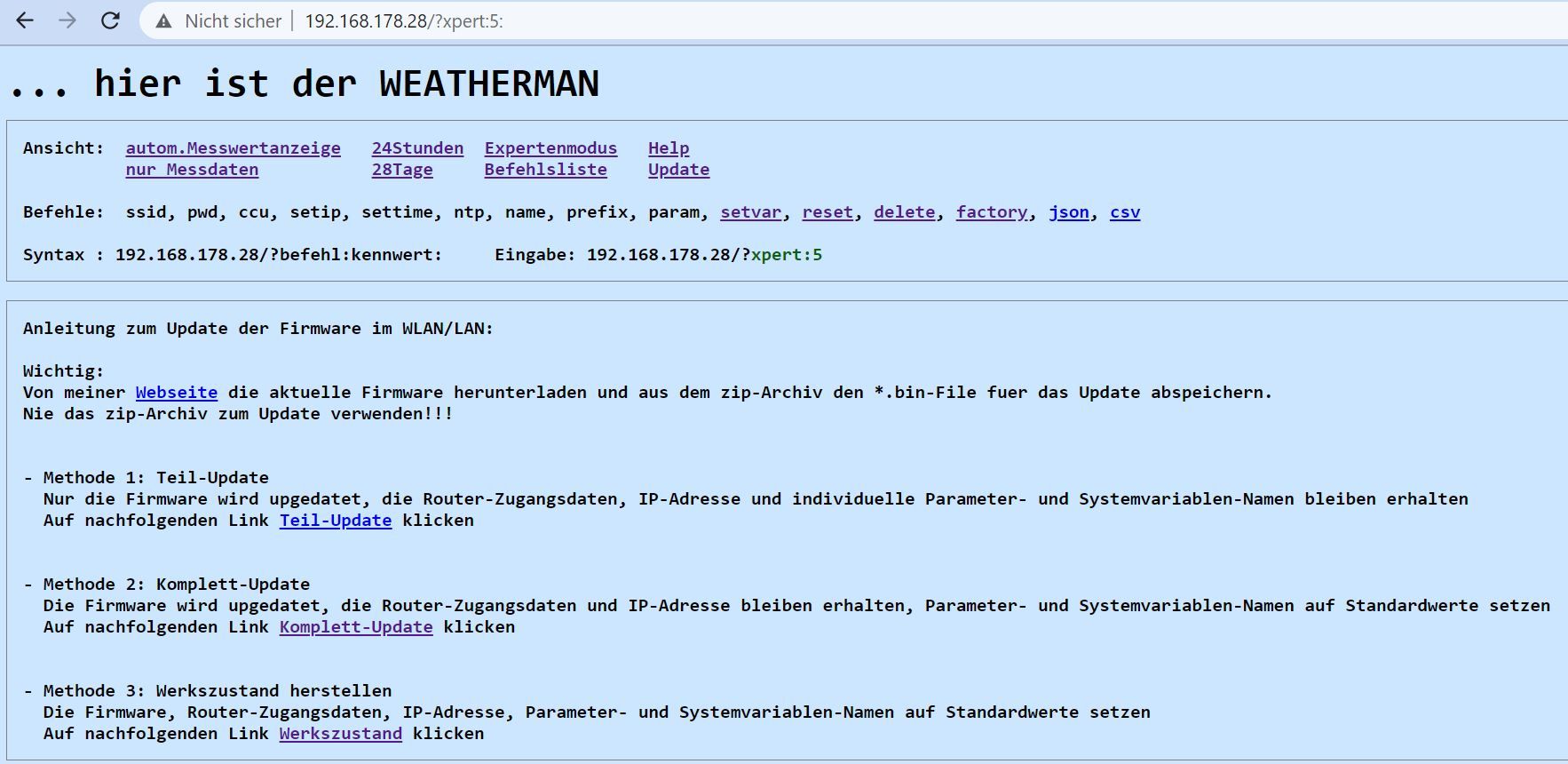Click 'Nie das zip-Archiv zum Update verwenden!!!'

(238, 414)
